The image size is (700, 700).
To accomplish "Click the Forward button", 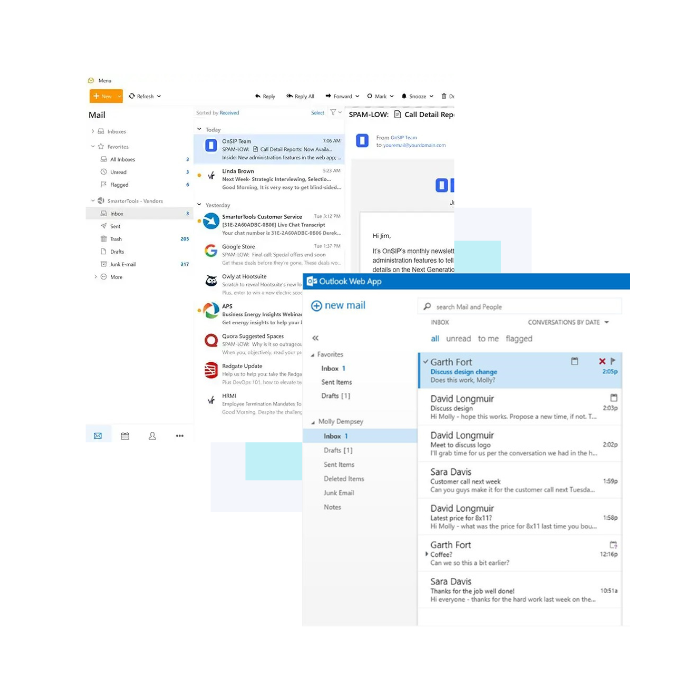I will point(339,96).
